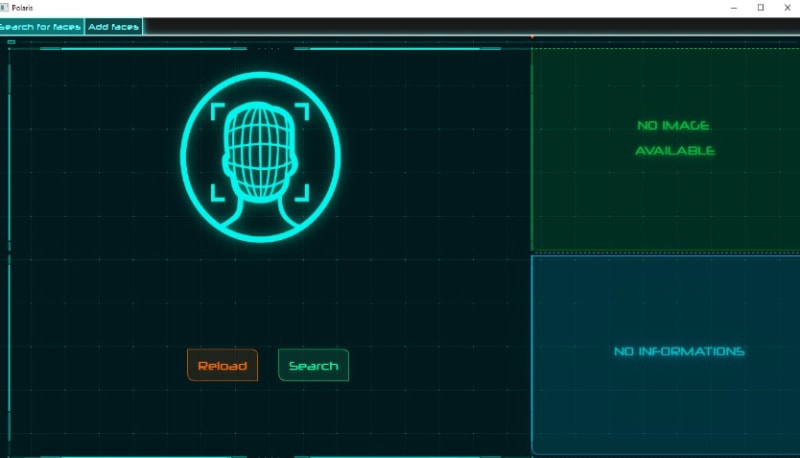Open the Add faces tab
This screenshot has width=800, height=458.
point(114,27)
